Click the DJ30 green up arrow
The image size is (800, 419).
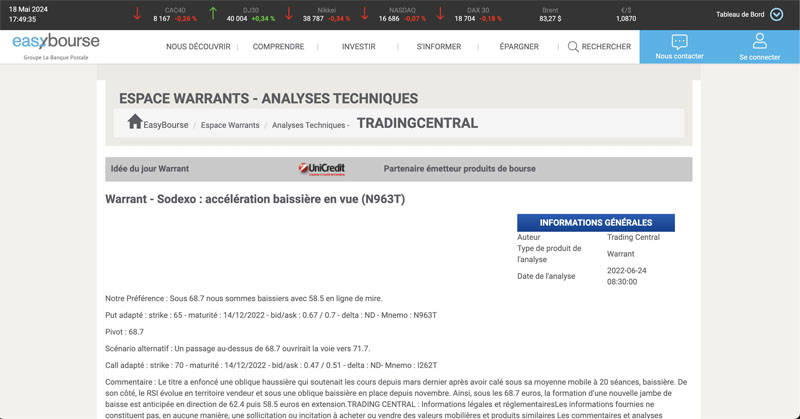point(213,14)
